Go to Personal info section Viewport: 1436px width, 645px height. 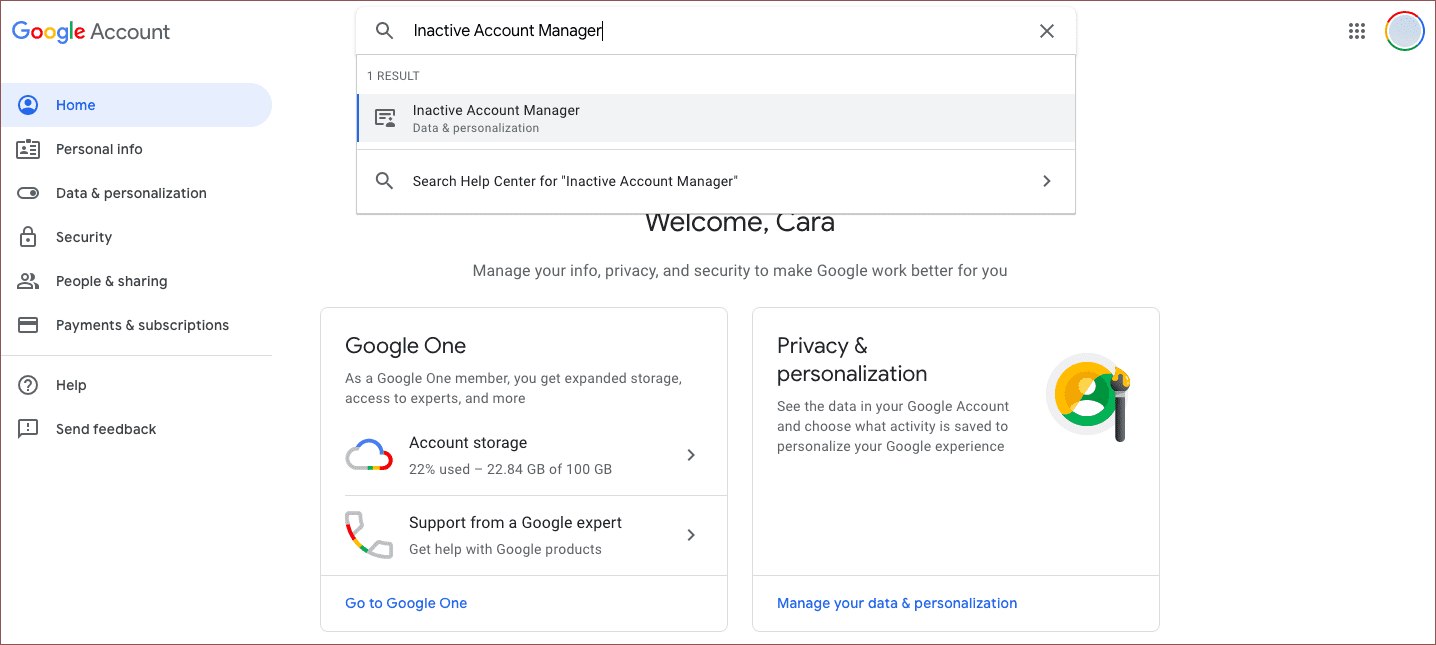[x=99, y=149]
